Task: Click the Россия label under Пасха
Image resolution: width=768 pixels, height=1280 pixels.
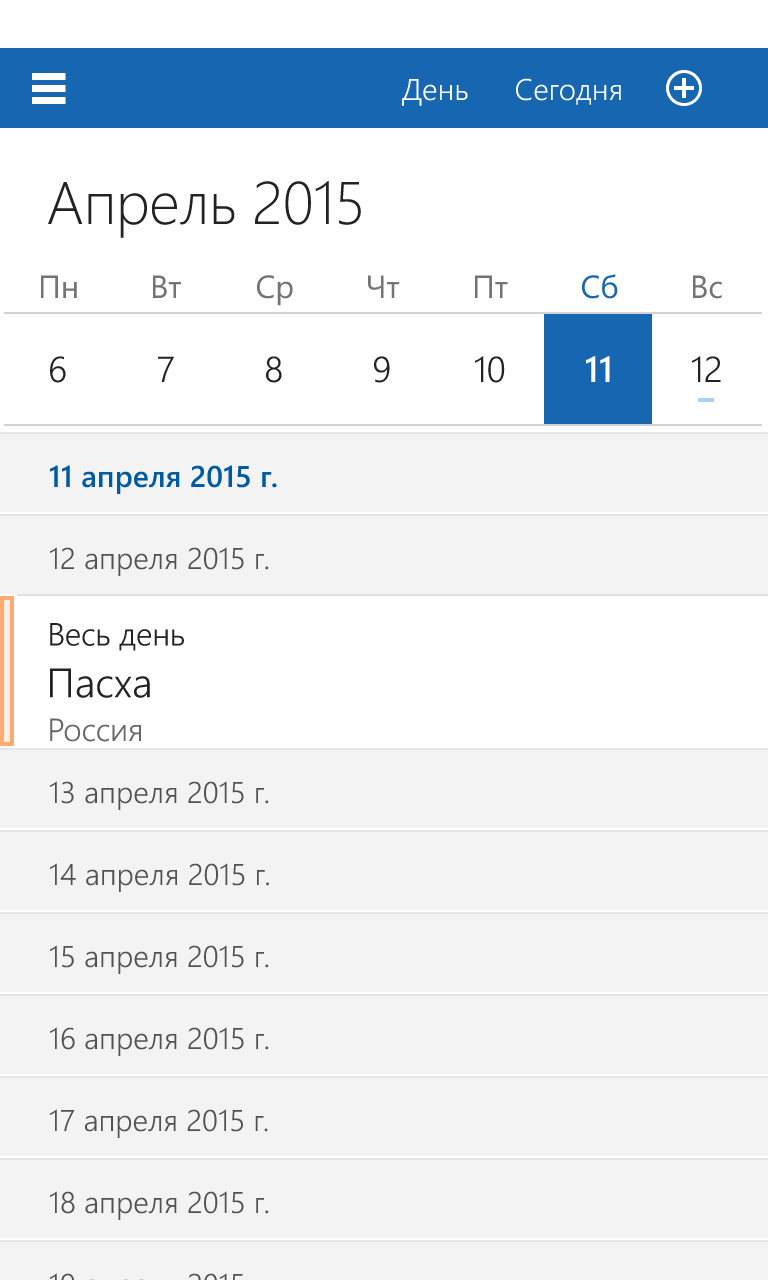Action: [x=95, y=730]
